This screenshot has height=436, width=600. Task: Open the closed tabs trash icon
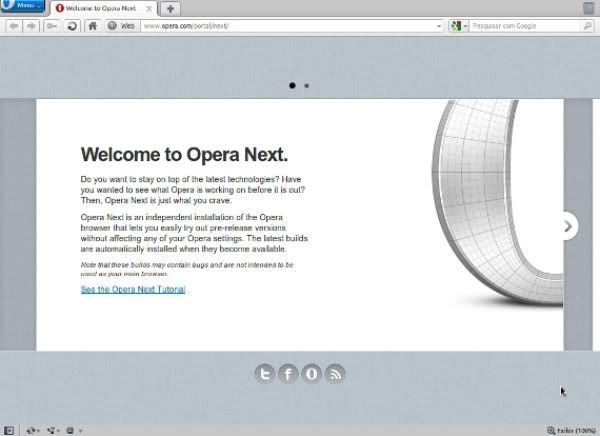(589, 8)
